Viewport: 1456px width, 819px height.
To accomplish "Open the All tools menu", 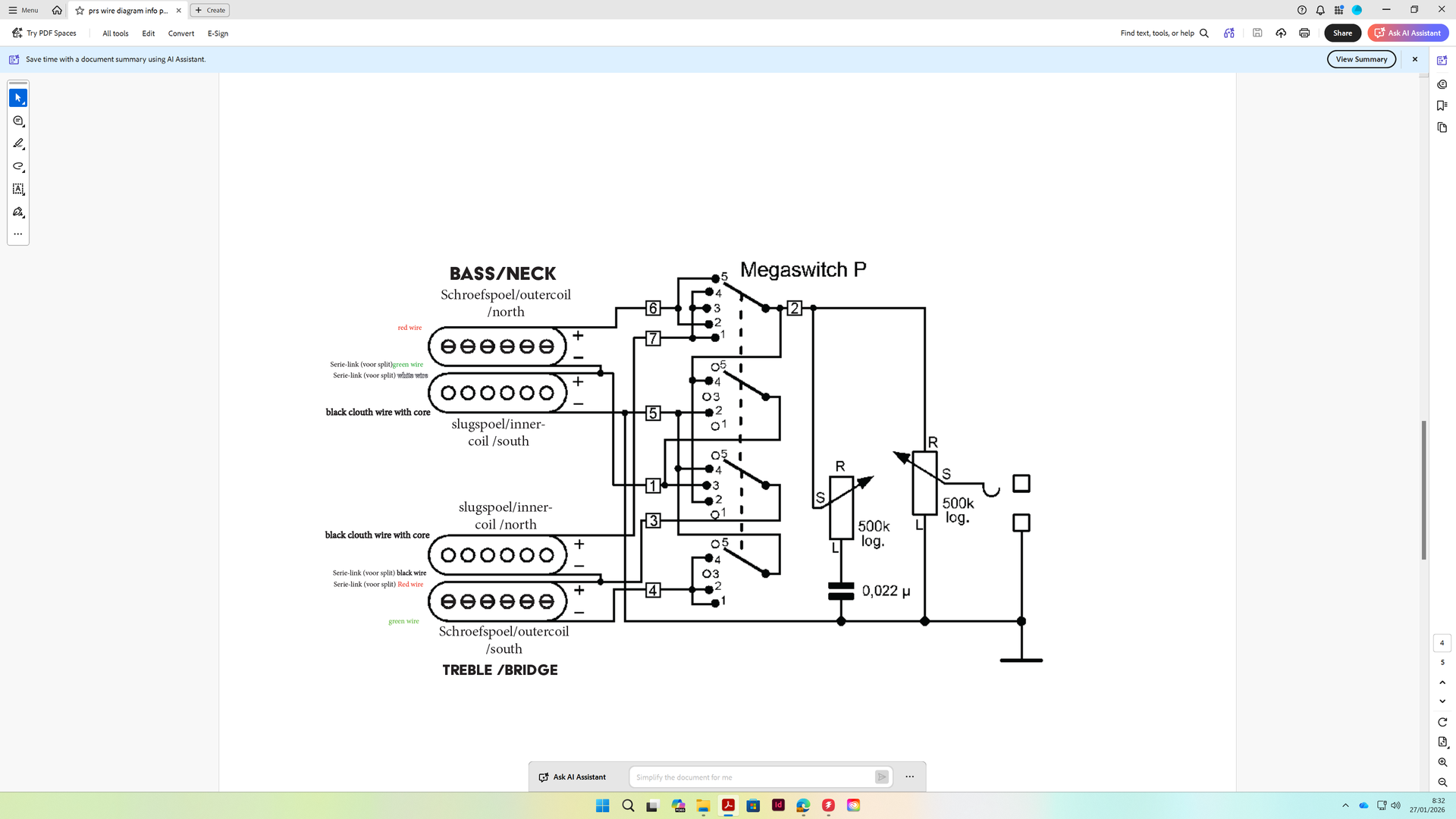I will pyautogui.click(x=115, y=33).
